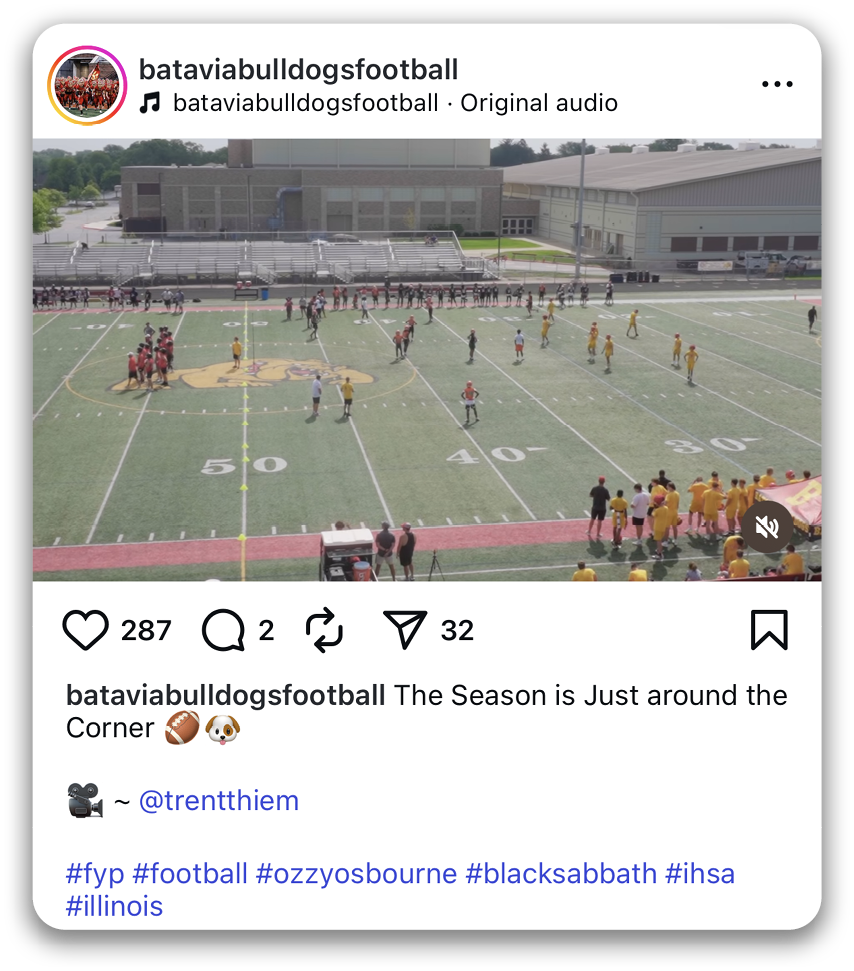The width and height of the screenshot is (854, 971).
Task: Click the music note audio icon
Action: coord(150,103)
